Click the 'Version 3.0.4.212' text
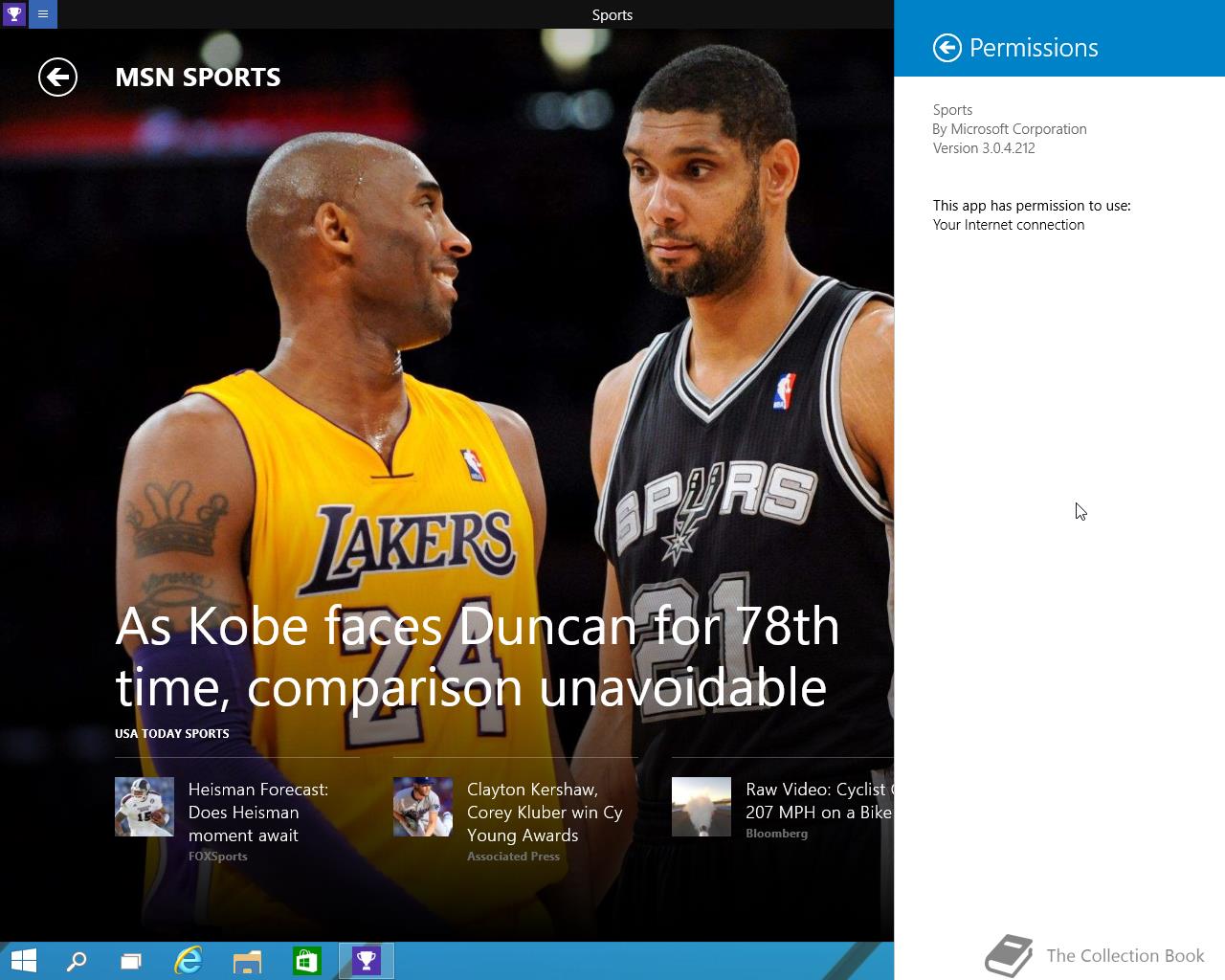Image resolution: width=1225 pixels, height=980 pixels. (984, 148)
